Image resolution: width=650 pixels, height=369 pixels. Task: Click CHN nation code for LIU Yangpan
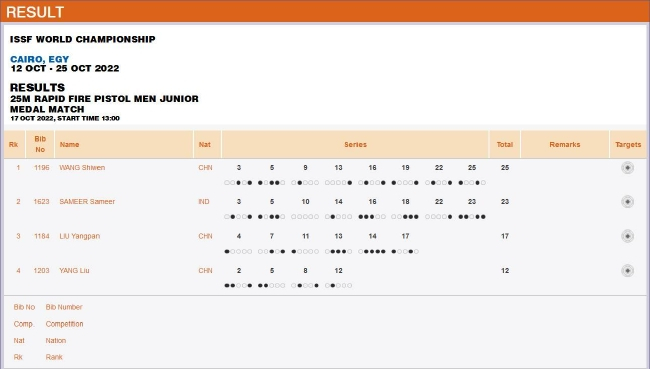pos(205,236)
